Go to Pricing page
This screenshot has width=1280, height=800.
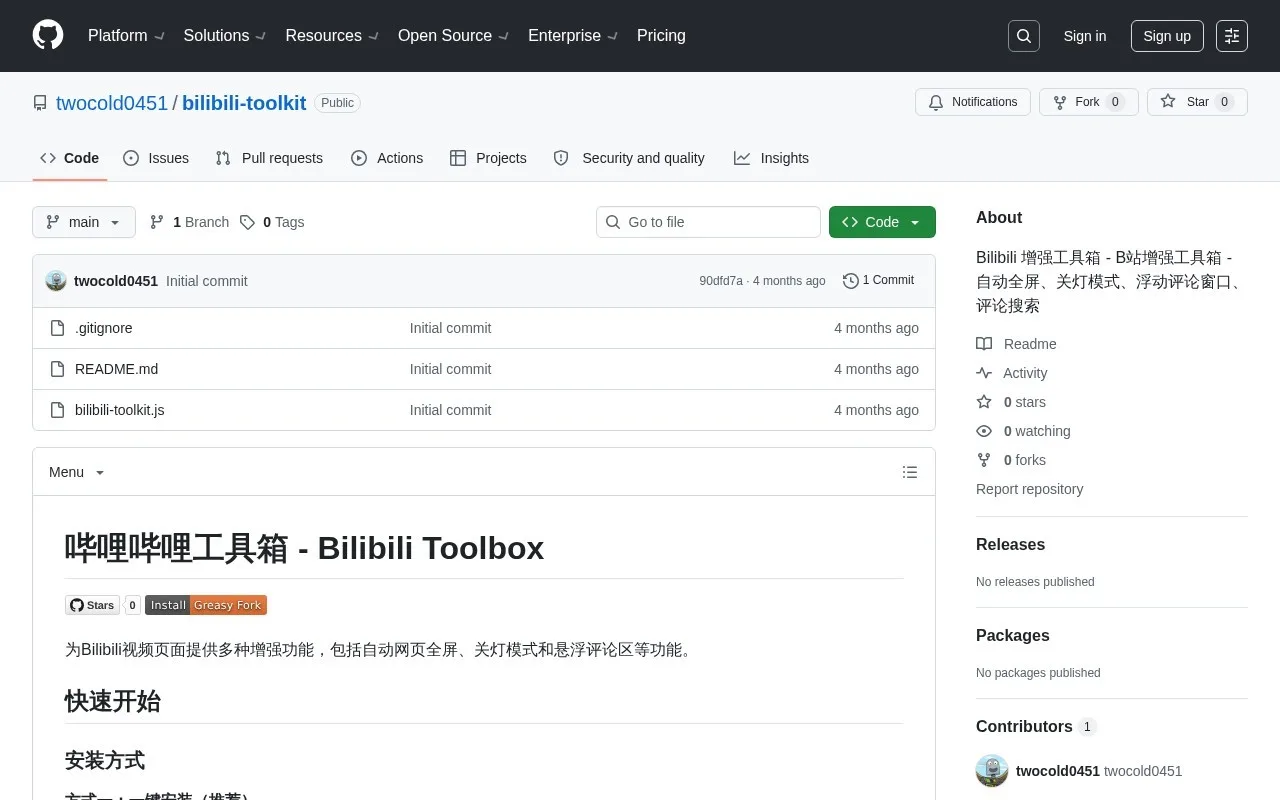point(661,36)
